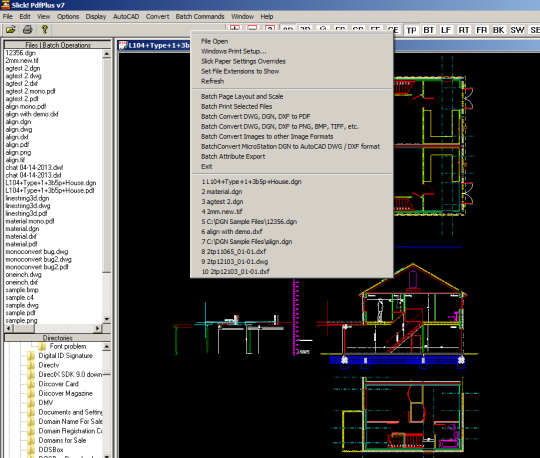Open recent file 10 2tp12103_01-01.dxf
This screenshot has height=458, width=540.
235,271
